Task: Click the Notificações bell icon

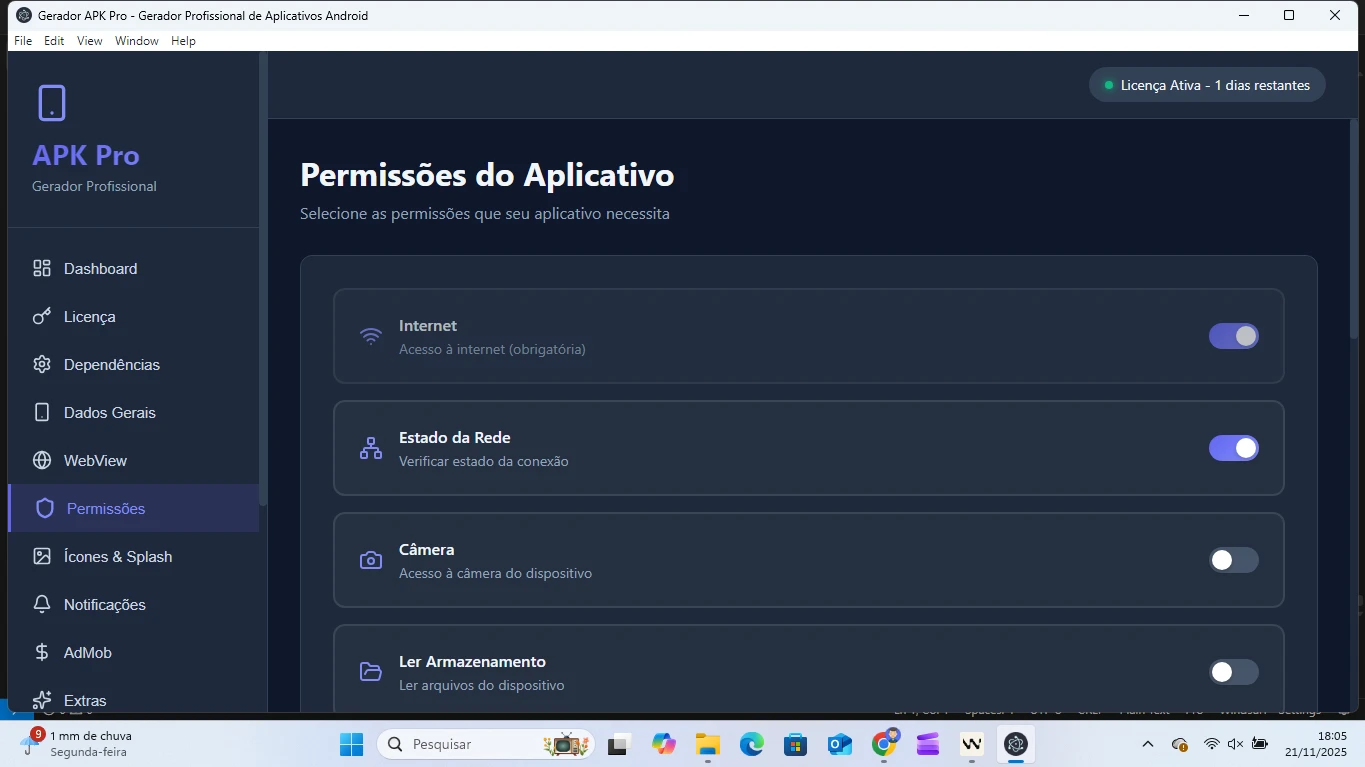Action: tap(42, 604)
